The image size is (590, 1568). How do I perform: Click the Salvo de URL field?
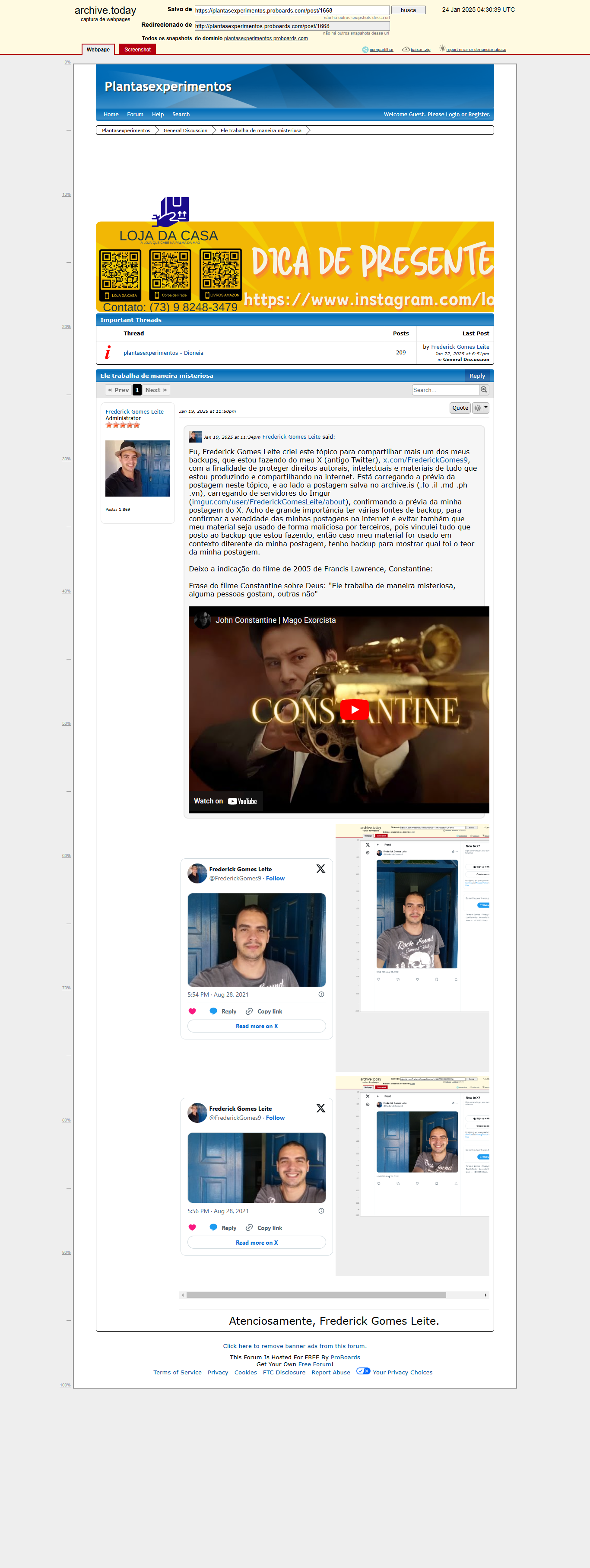click(292, 10)
